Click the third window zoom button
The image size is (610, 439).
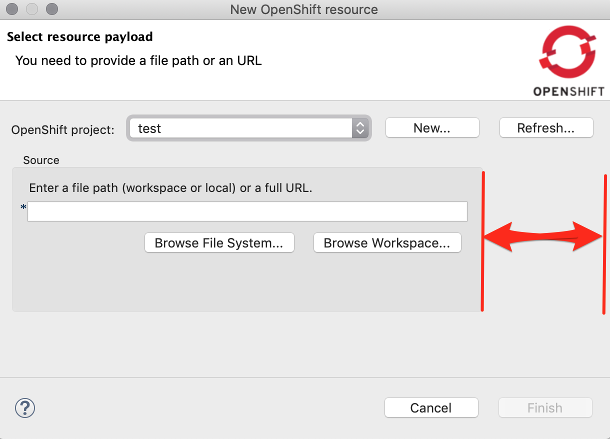pos(51,10)
